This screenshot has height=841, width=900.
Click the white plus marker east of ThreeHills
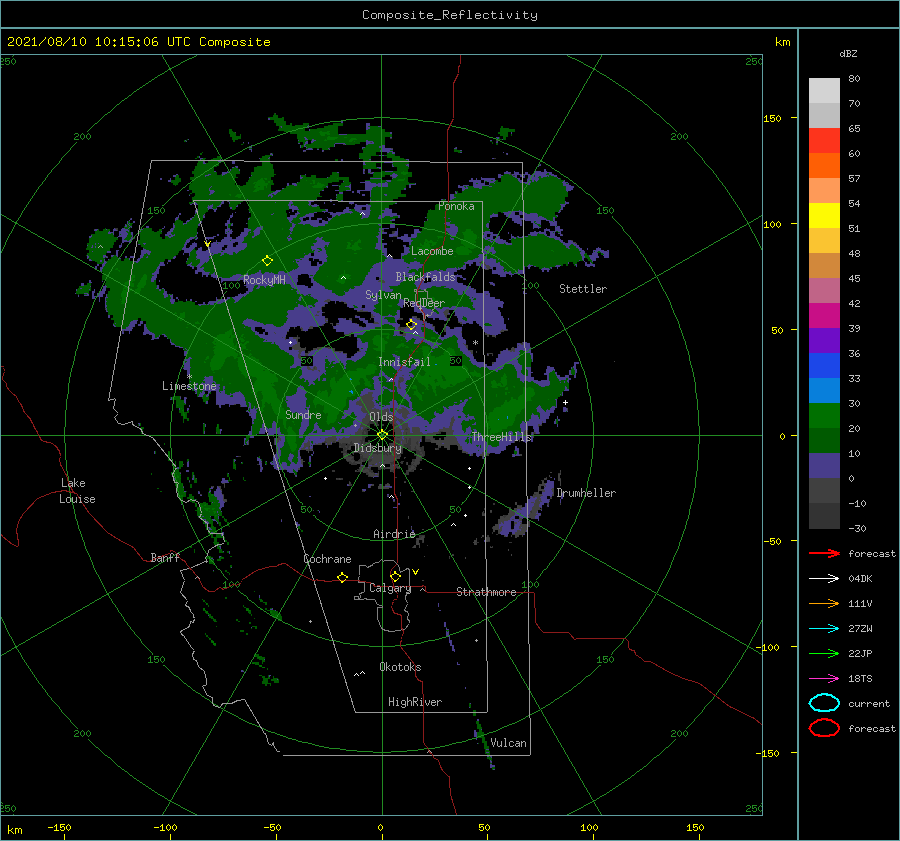(565, 402)
